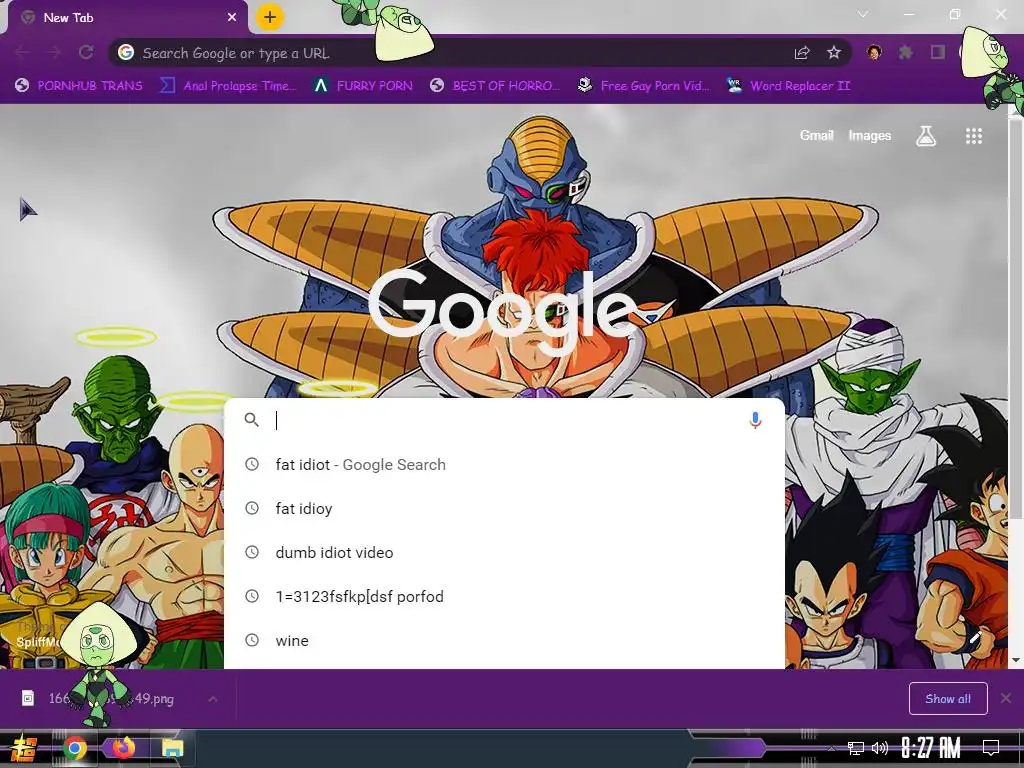Click the browser forward arrow
Image resolution: width=1024 pixels, height=768 pixels.
[x=54, y=52]
